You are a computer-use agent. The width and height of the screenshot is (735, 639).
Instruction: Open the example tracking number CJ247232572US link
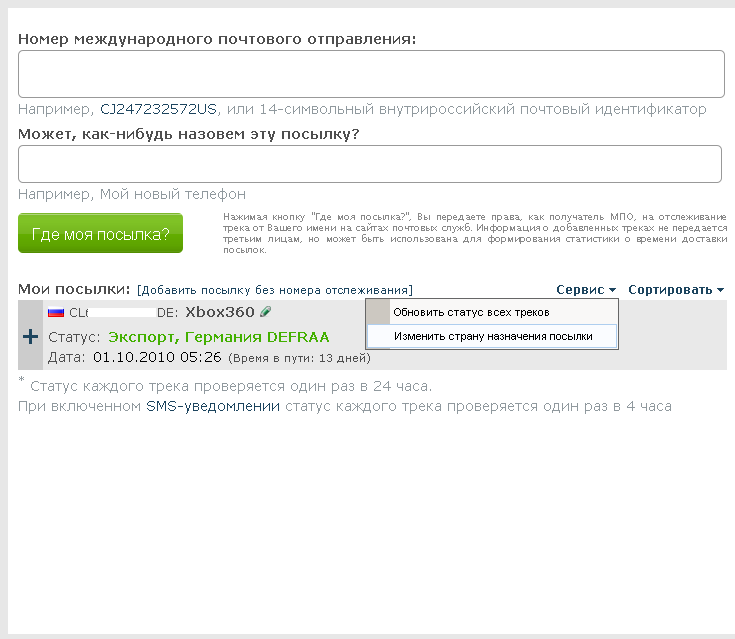point(158,109)
